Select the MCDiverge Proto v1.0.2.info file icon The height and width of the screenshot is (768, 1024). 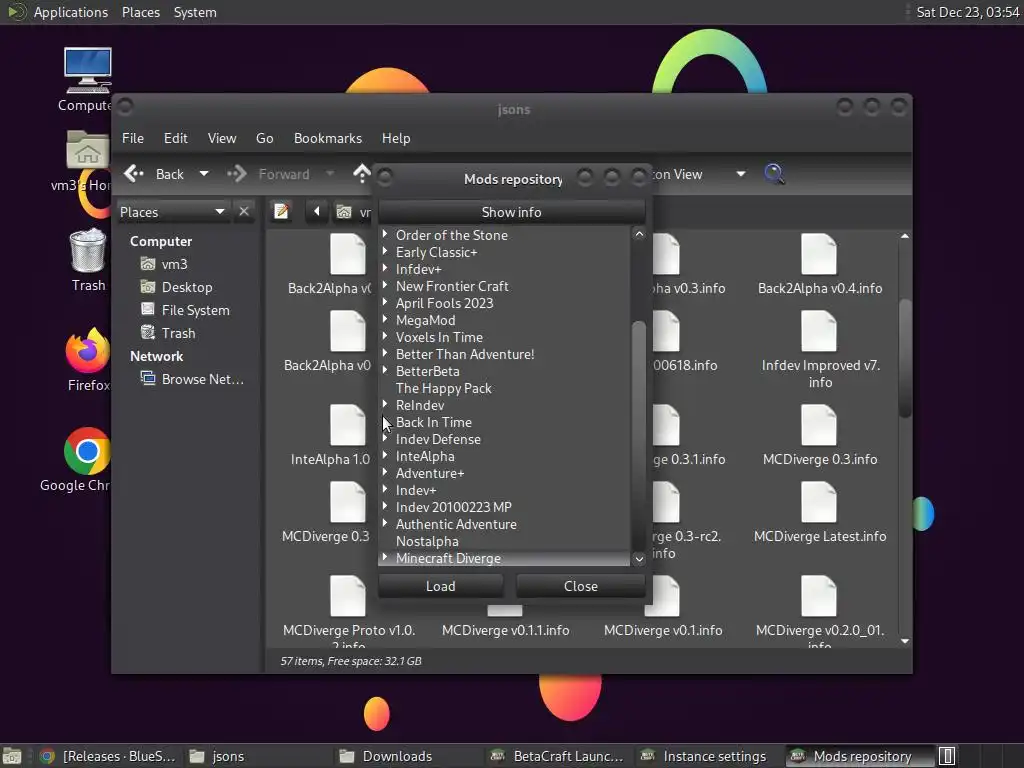[347, 596]
